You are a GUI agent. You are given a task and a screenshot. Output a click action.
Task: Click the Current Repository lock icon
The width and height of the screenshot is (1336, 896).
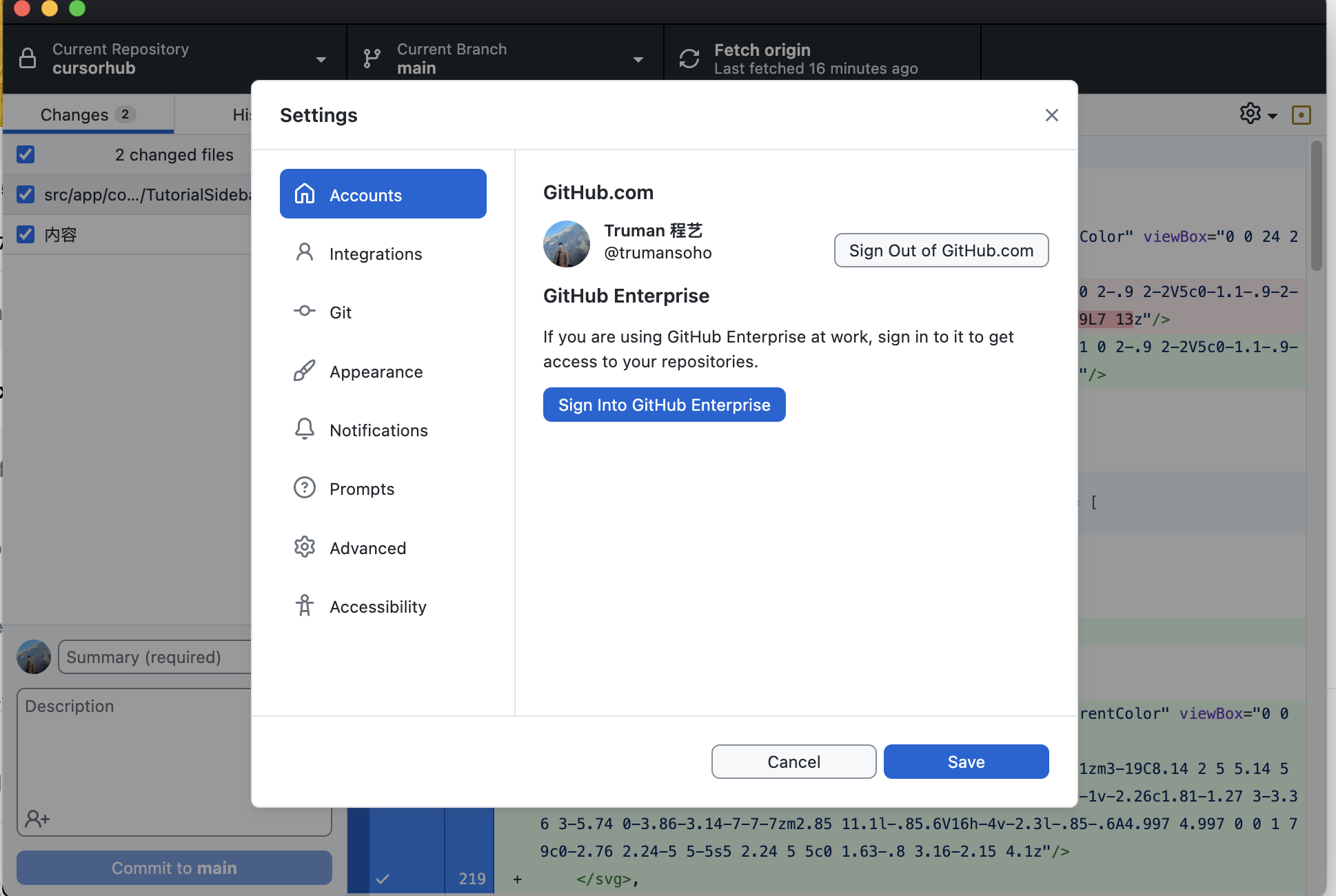tap(28, 59)
